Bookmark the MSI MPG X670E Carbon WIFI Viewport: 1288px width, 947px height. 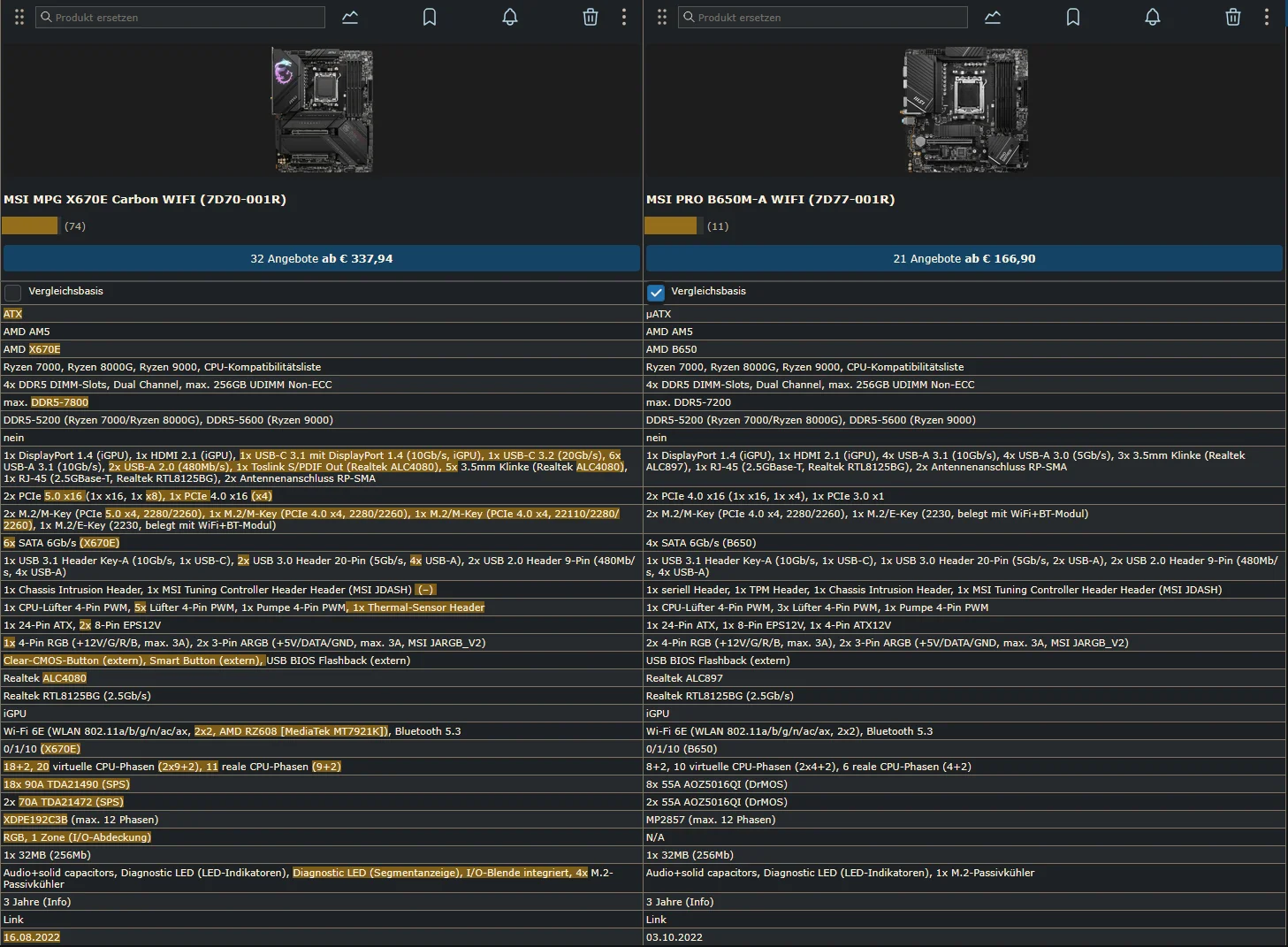[x=430, y=17]
